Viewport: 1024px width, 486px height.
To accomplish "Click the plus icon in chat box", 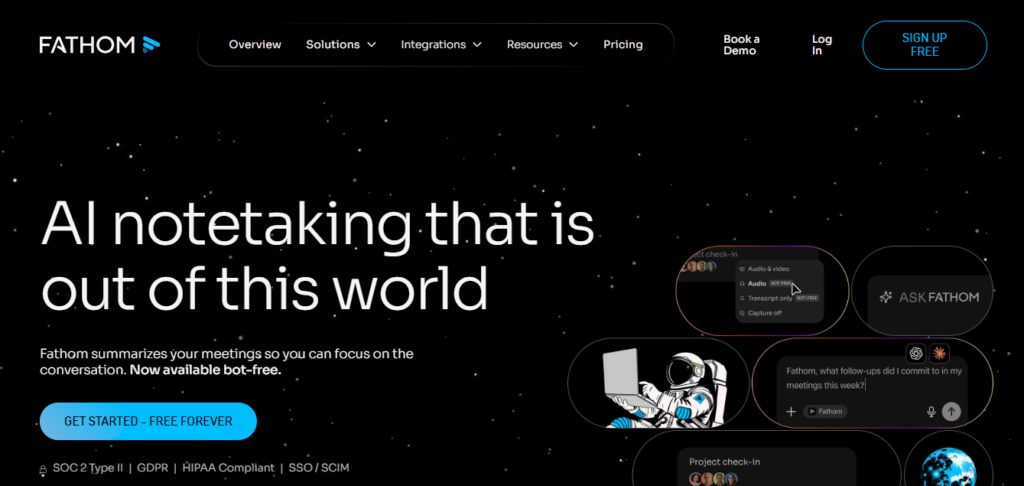I will (x=791, y=412).
